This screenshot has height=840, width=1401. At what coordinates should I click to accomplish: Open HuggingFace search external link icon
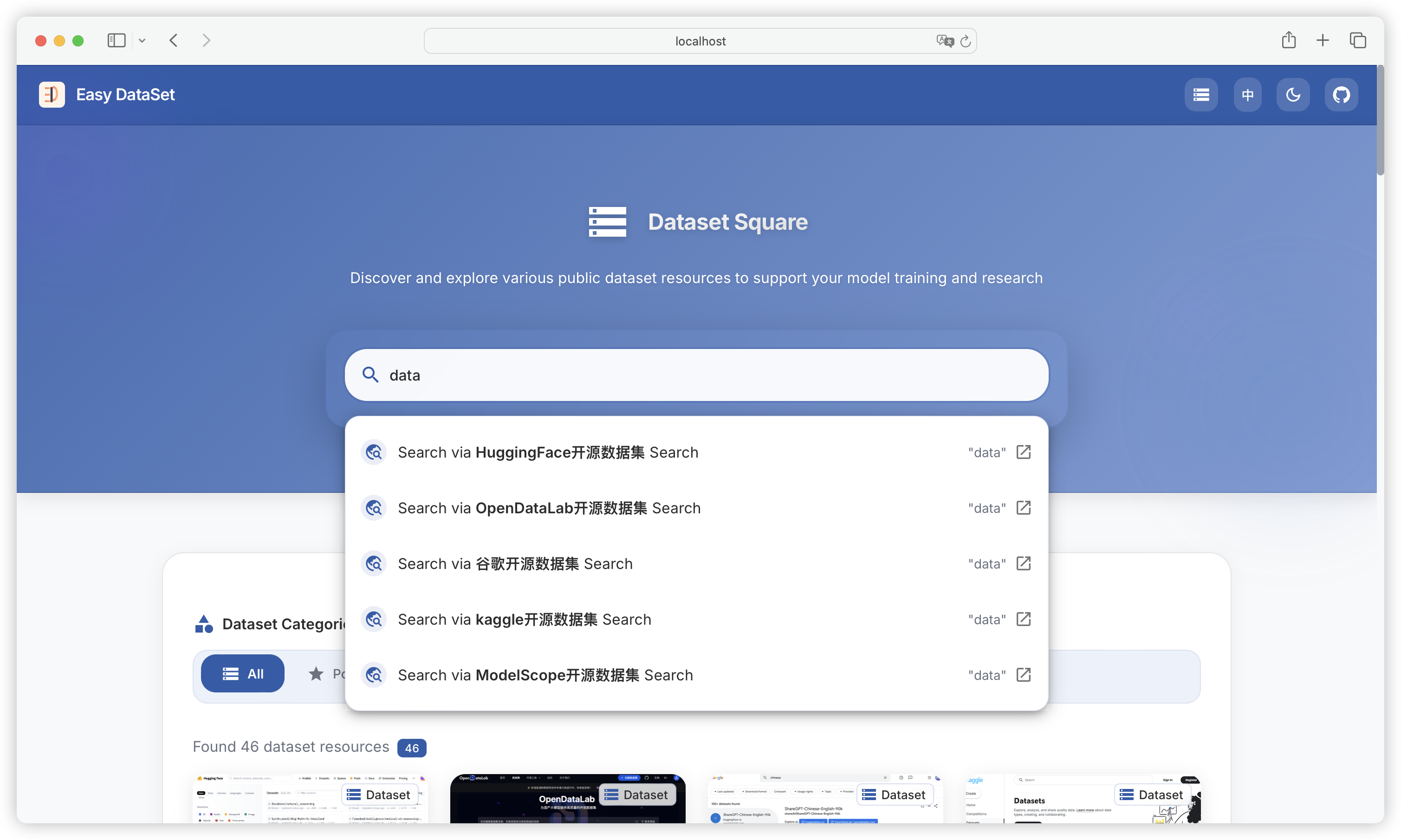coord(1023,452)
